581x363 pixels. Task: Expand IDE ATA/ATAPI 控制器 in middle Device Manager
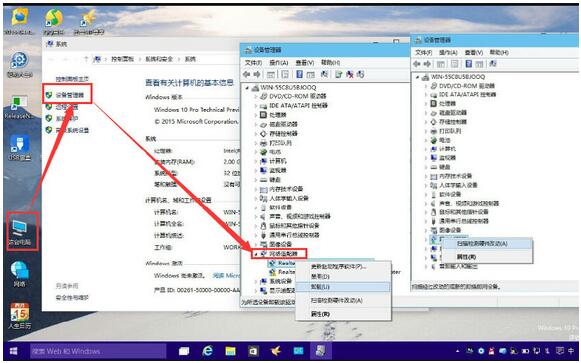256,106
